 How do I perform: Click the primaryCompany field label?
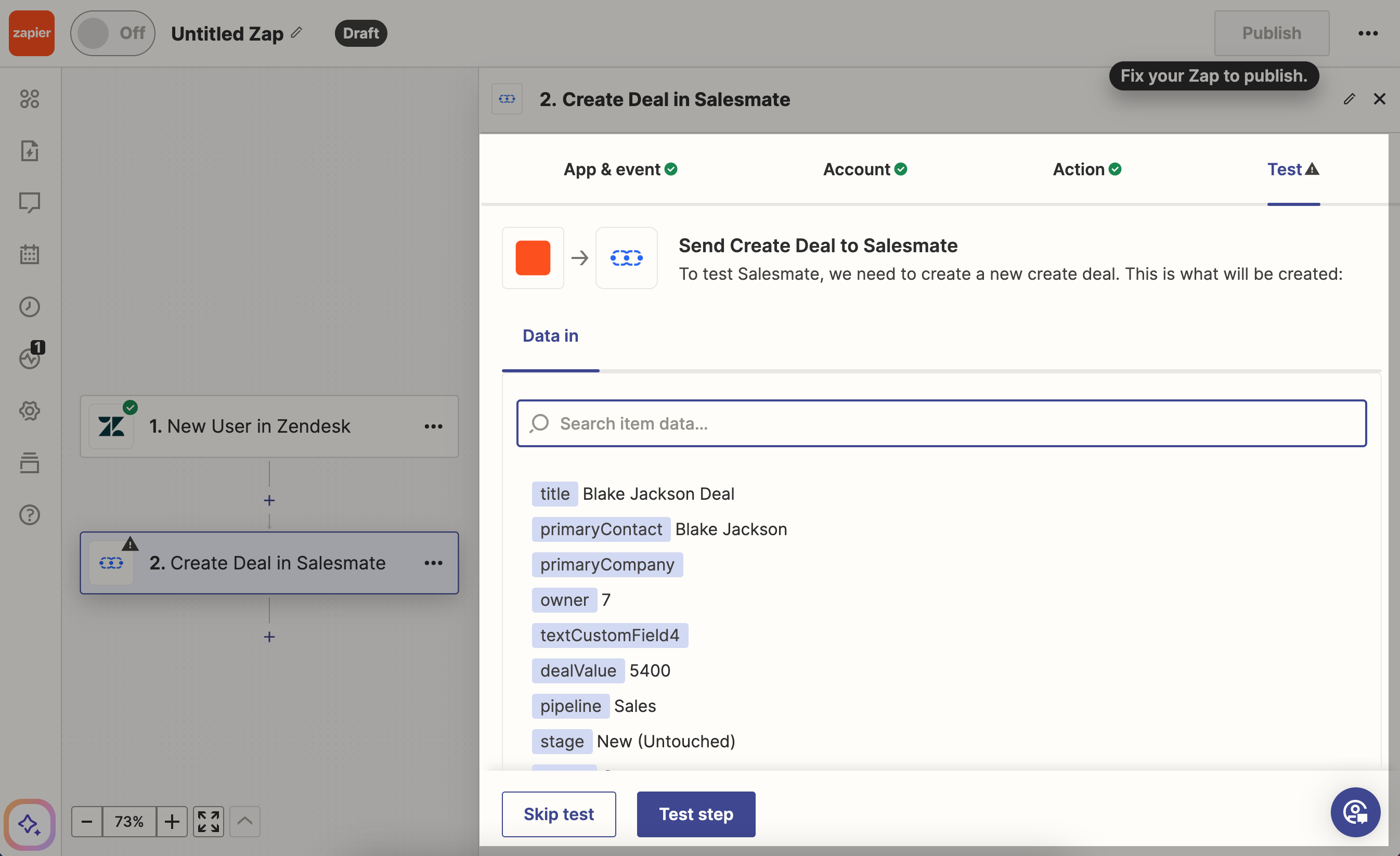[x=607, y=565]
